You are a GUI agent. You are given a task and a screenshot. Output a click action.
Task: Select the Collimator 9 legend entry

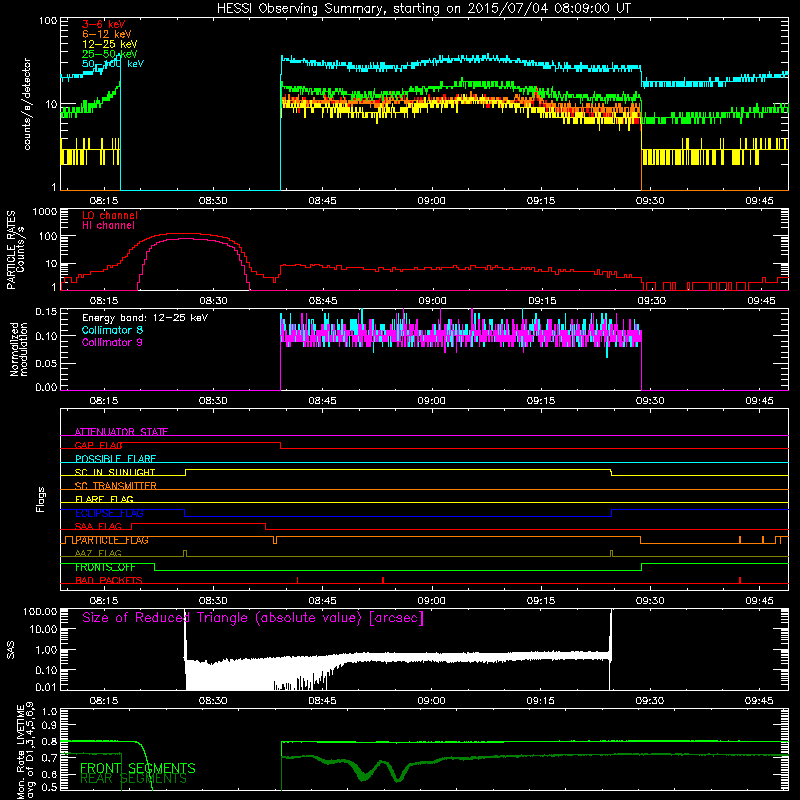click(x=112, y=342)
